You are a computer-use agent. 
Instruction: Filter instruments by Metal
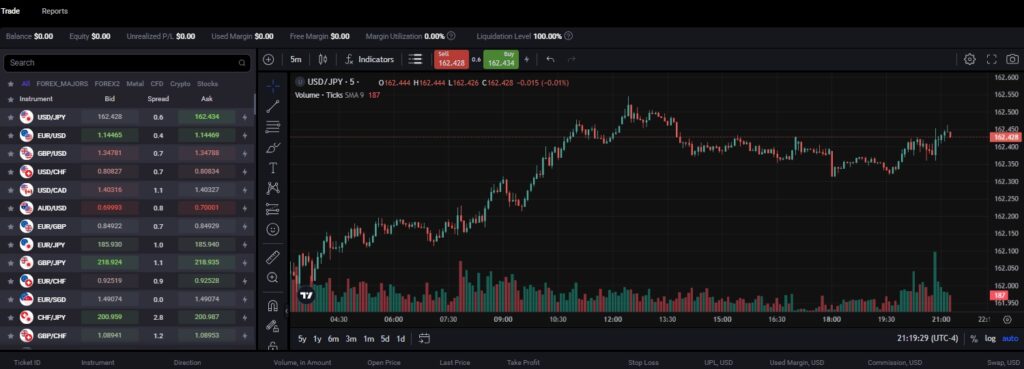(135, 84)
